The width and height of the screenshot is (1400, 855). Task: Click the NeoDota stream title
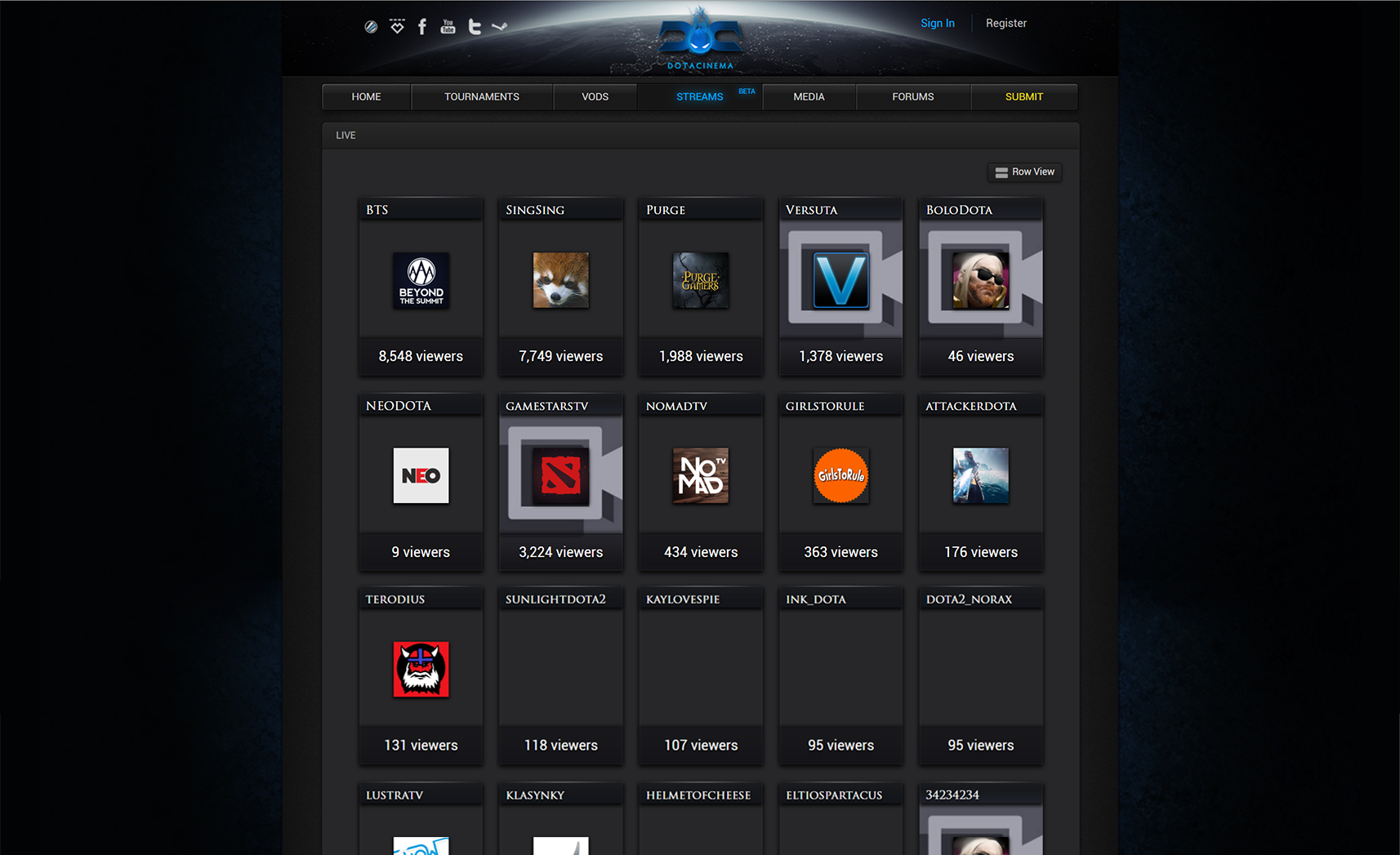pos(398,406)
